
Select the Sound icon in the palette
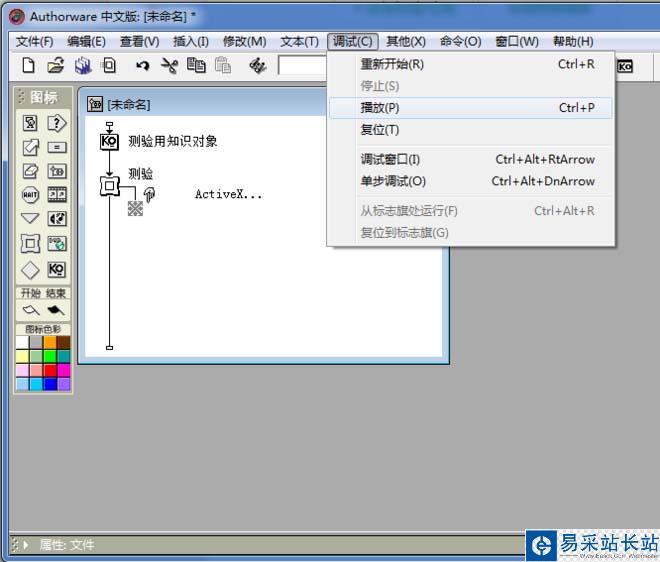coord(57,218)
